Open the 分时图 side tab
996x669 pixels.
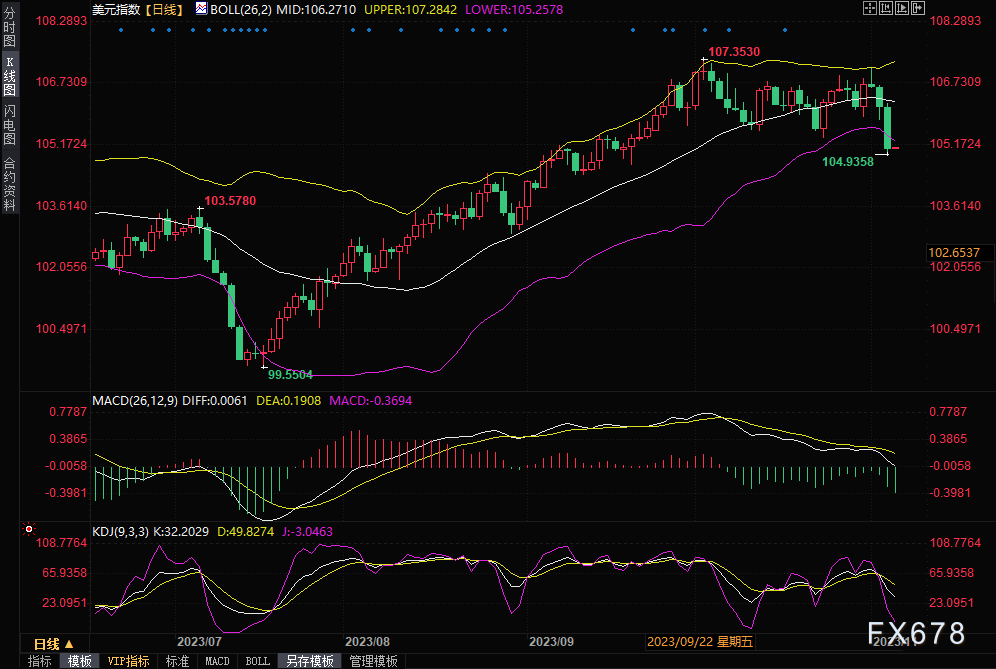coord(10,27)
